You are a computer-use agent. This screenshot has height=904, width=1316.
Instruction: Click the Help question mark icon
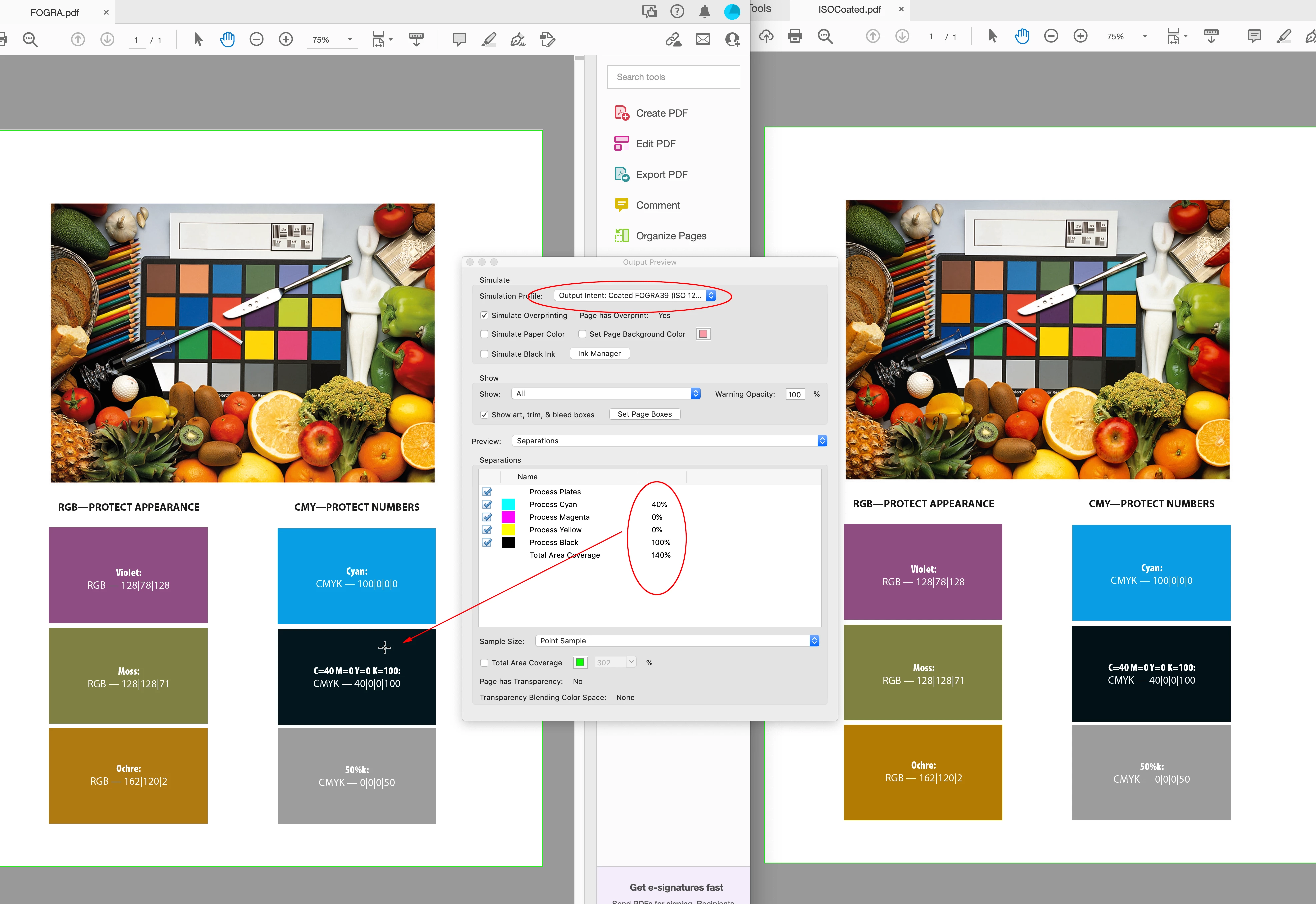pyautogui.click(x=677, y=11)
